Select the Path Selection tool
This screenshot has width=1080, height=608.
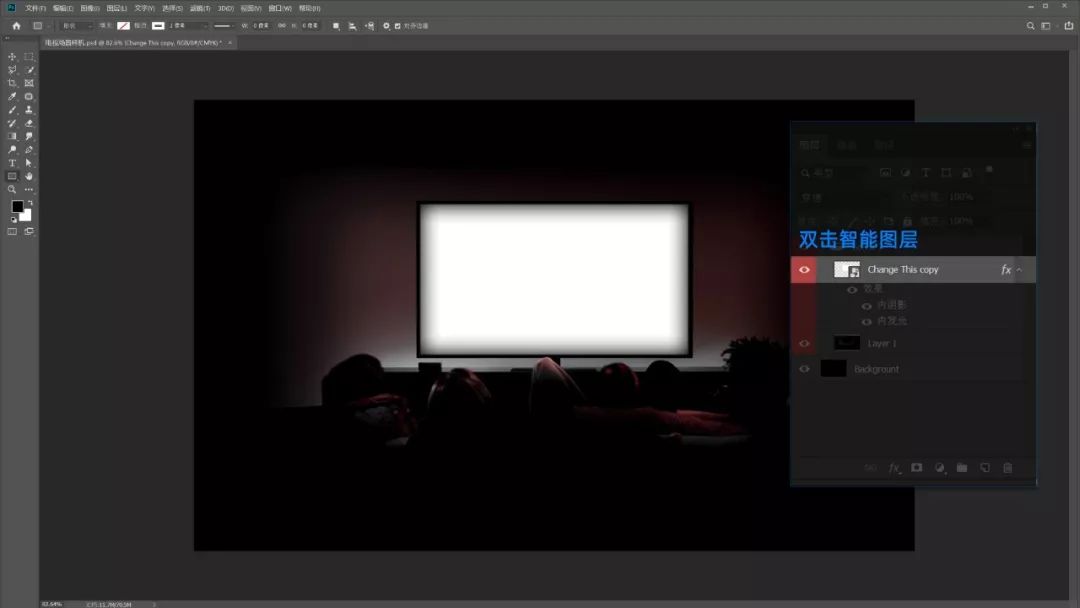coord(29,163)
